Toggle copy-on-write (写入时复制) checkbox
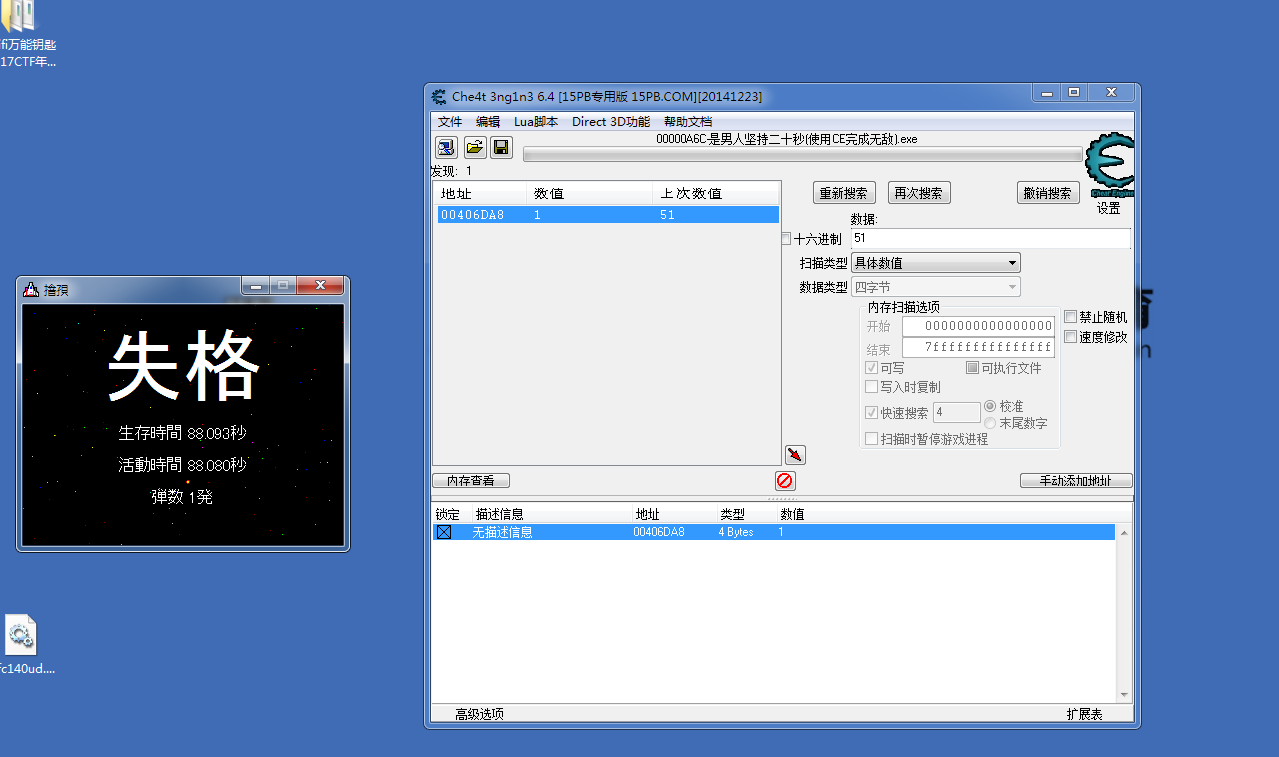 [871, 387]
